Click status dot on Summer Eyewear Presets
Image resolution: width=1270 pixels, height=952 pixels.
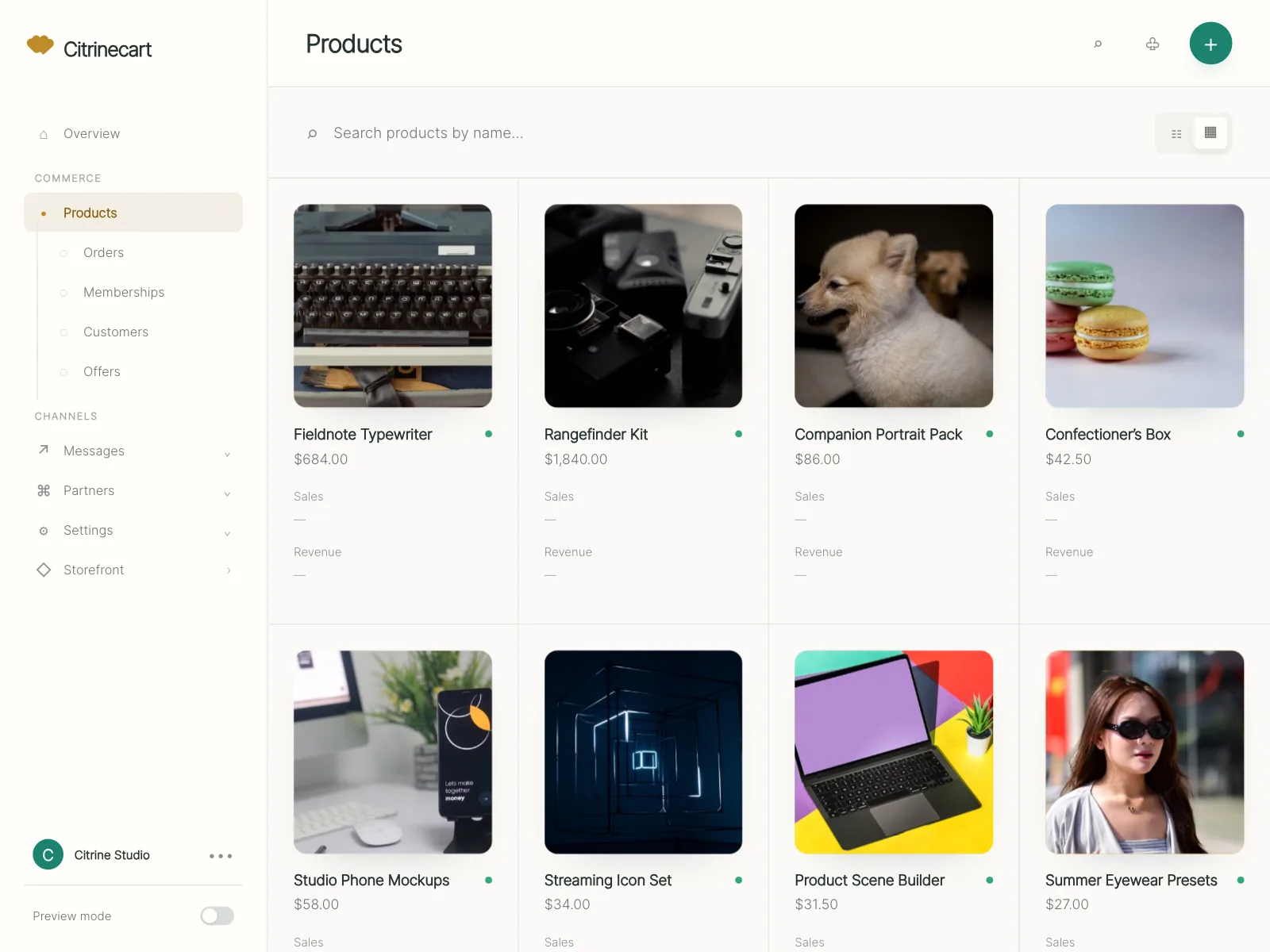[x=1241, y=880]
